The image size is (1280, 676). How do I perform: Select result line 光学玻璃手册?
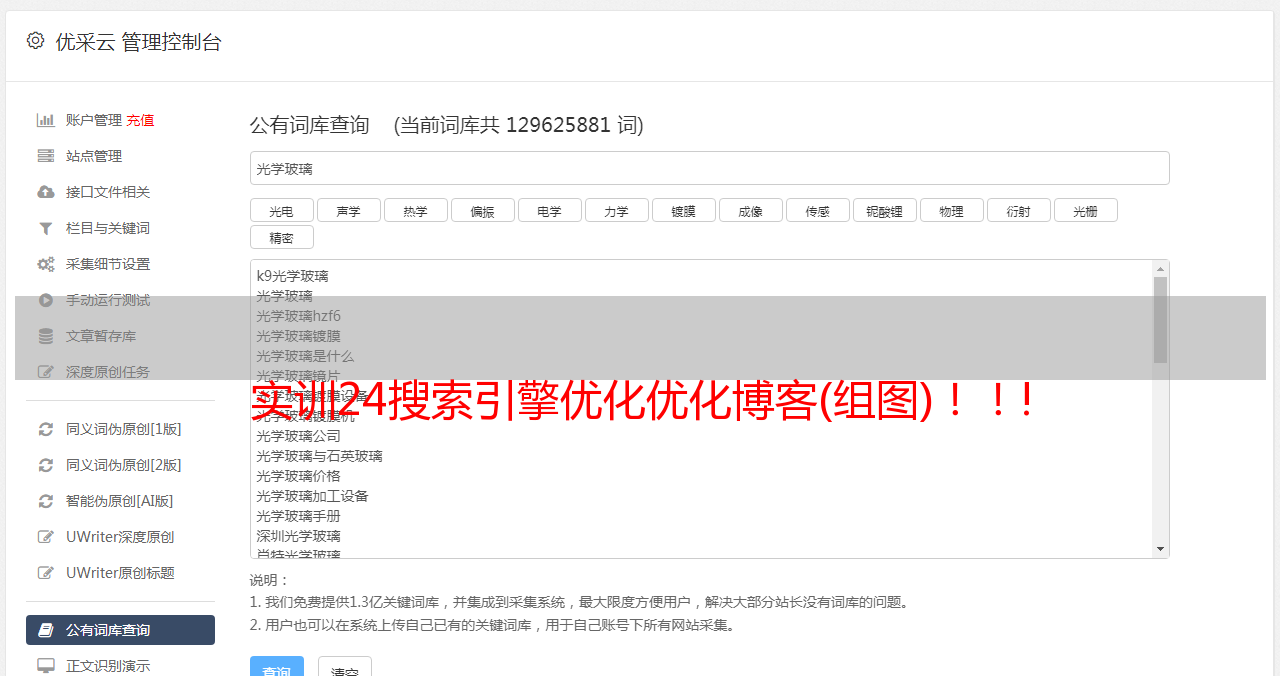[298, 516]
